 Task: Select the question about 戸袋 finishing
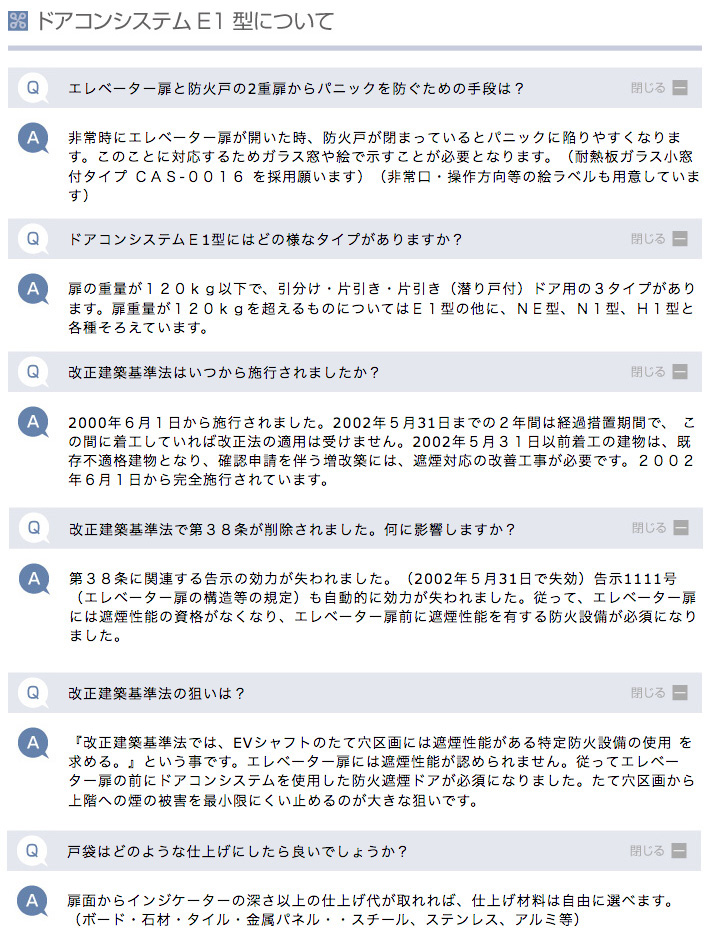coord(237,851)
